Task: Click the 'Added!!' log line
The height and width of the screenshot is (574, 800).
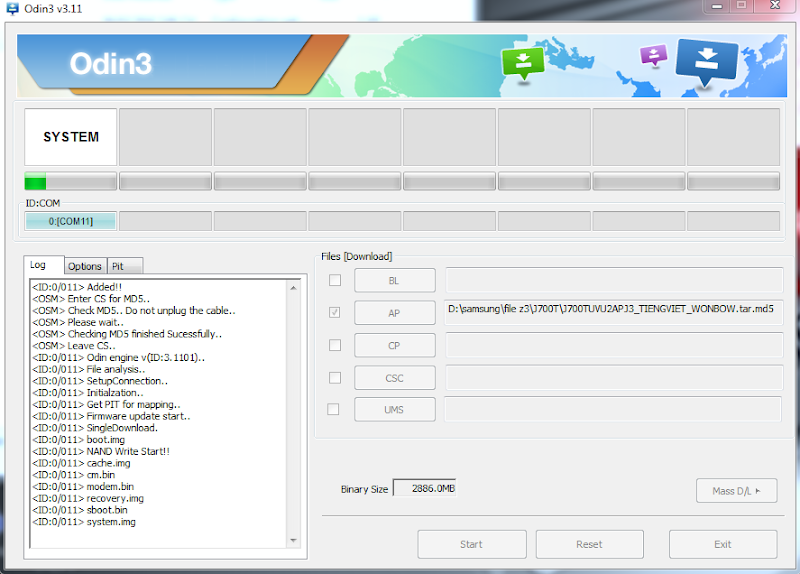Action: 77,287
